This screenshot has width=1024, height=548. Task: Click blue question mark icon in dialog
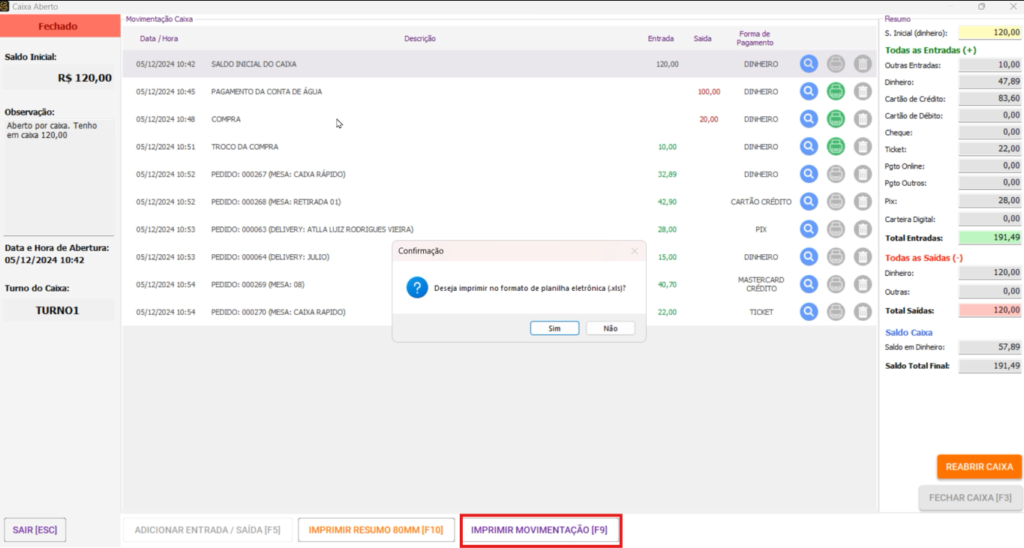[x=417, y=288]
